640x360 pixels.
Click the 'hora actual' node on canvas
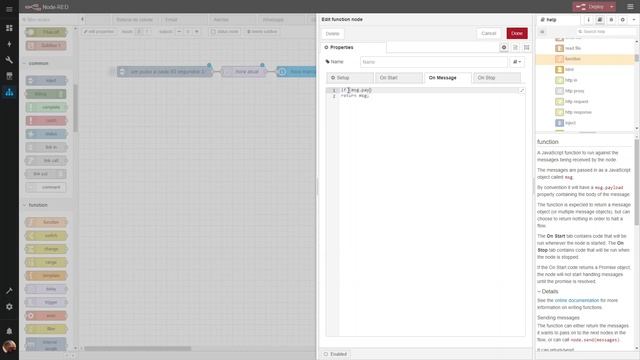click(x=244, y=71)
